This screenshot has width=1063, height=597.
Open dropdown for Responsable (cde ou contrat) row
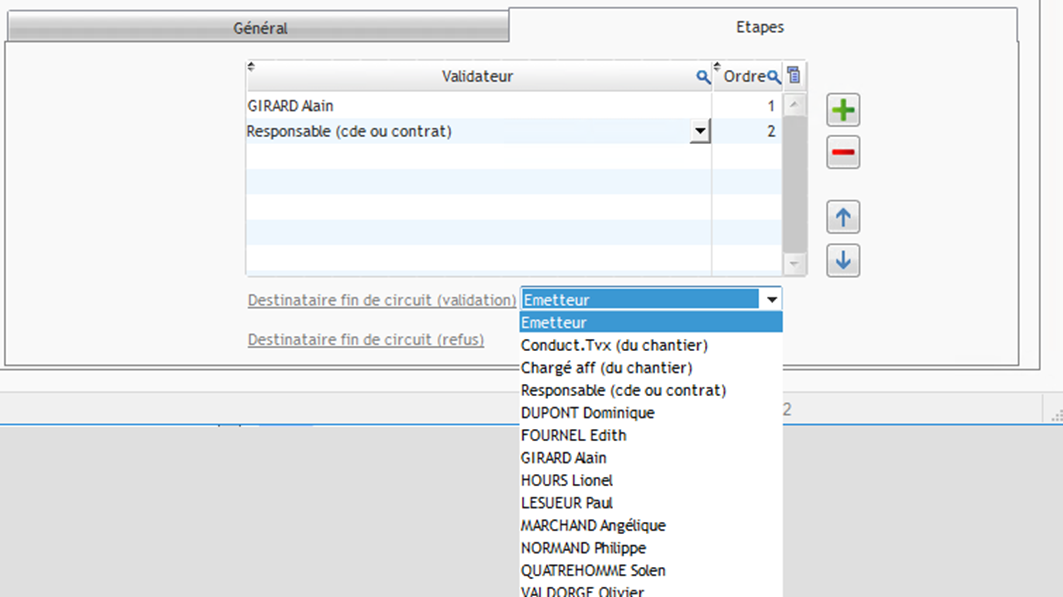700,131
